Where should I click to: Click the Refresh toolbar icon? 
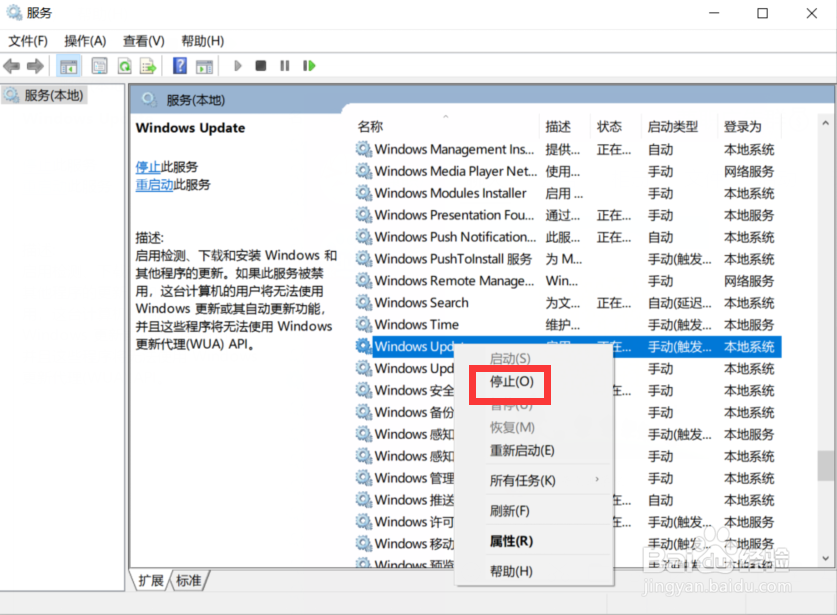pos(124,66)
